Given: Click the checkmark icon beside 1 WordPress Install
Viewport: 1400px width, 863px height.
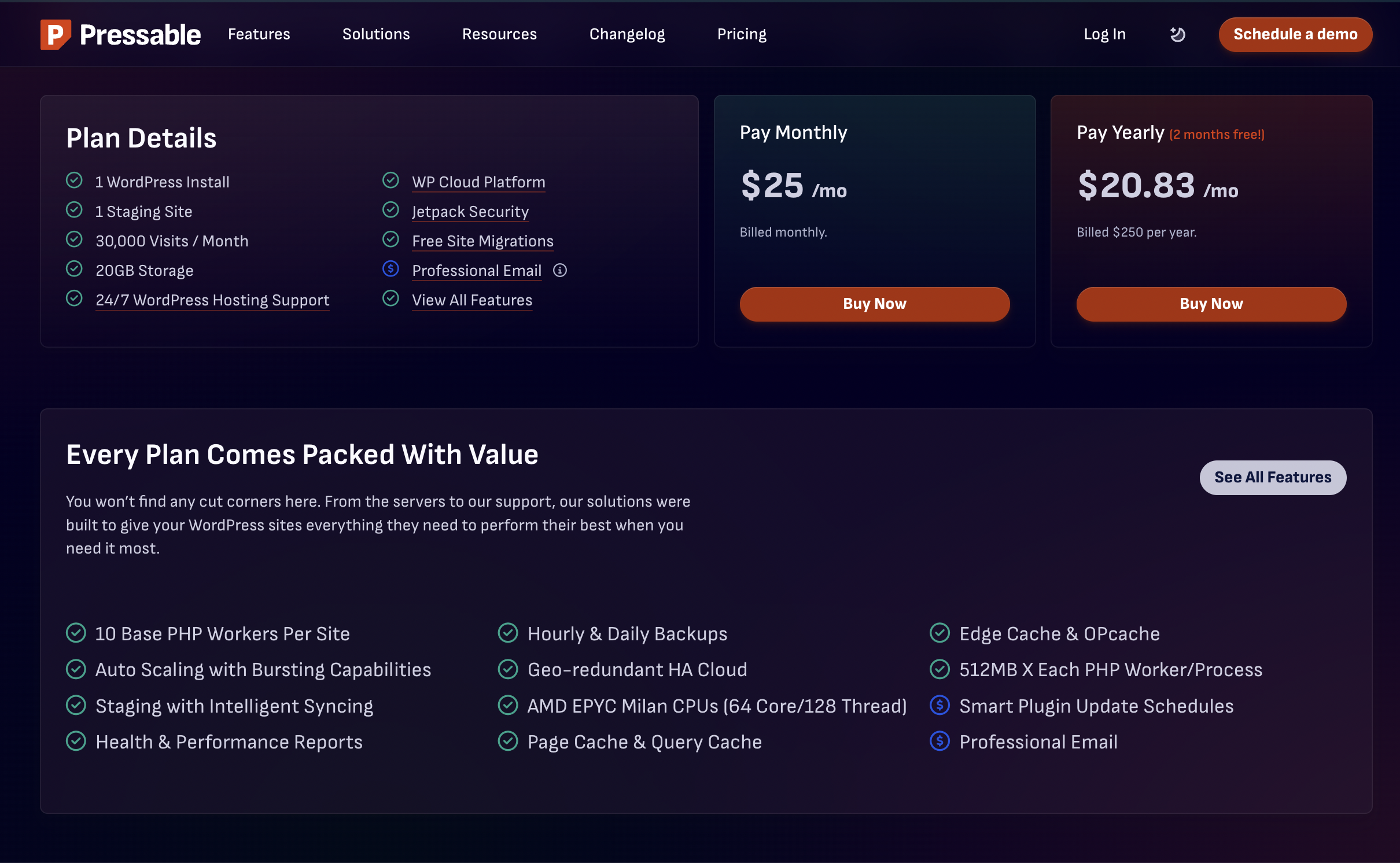Looking at the screenshot, I should click(x=74, y=180).
